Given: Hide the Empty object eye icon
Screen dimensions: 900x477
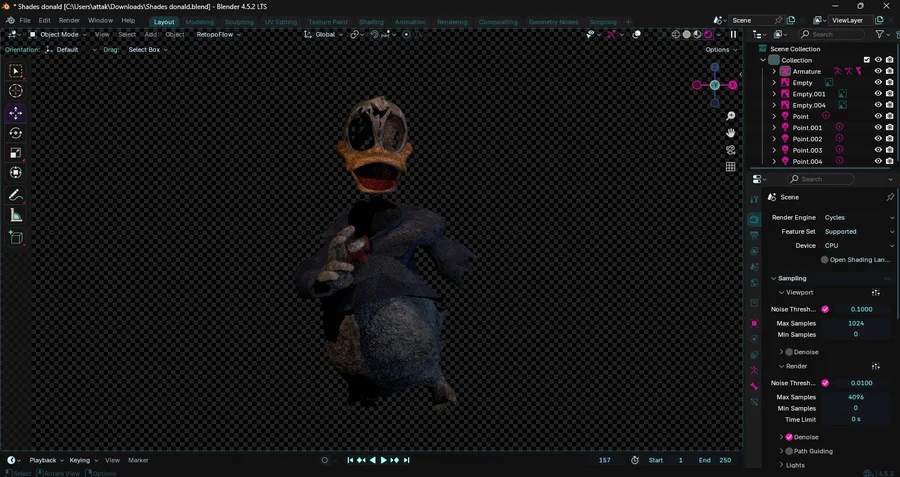Looking at the screenshot, I should [x=878, y=83].
